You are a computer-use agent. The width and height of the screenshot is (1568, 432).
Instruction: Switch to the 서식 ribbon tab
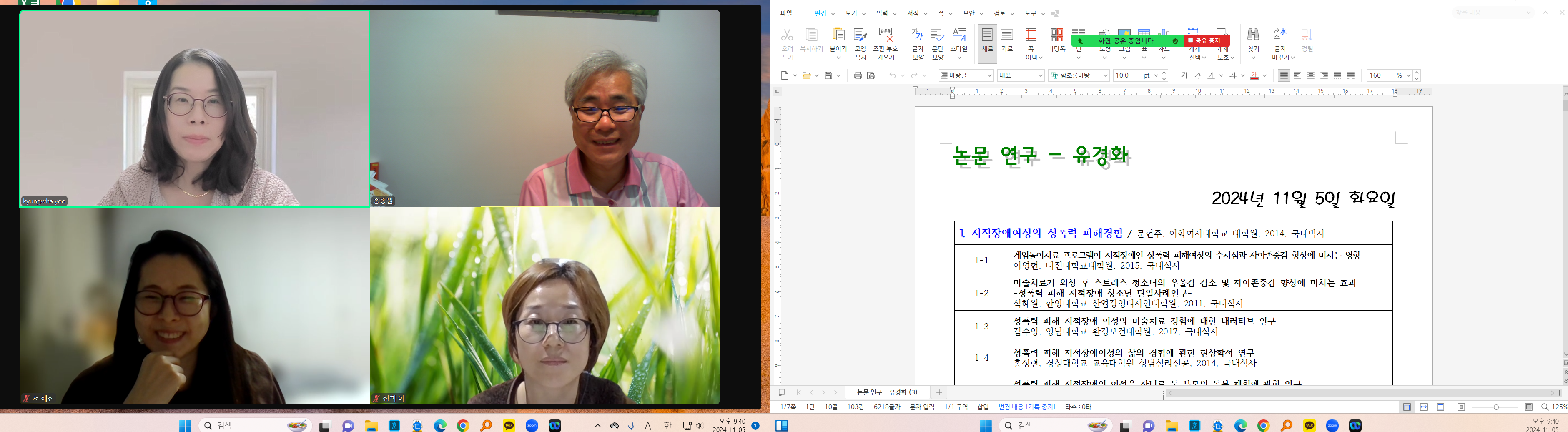[x=913, y=13]
